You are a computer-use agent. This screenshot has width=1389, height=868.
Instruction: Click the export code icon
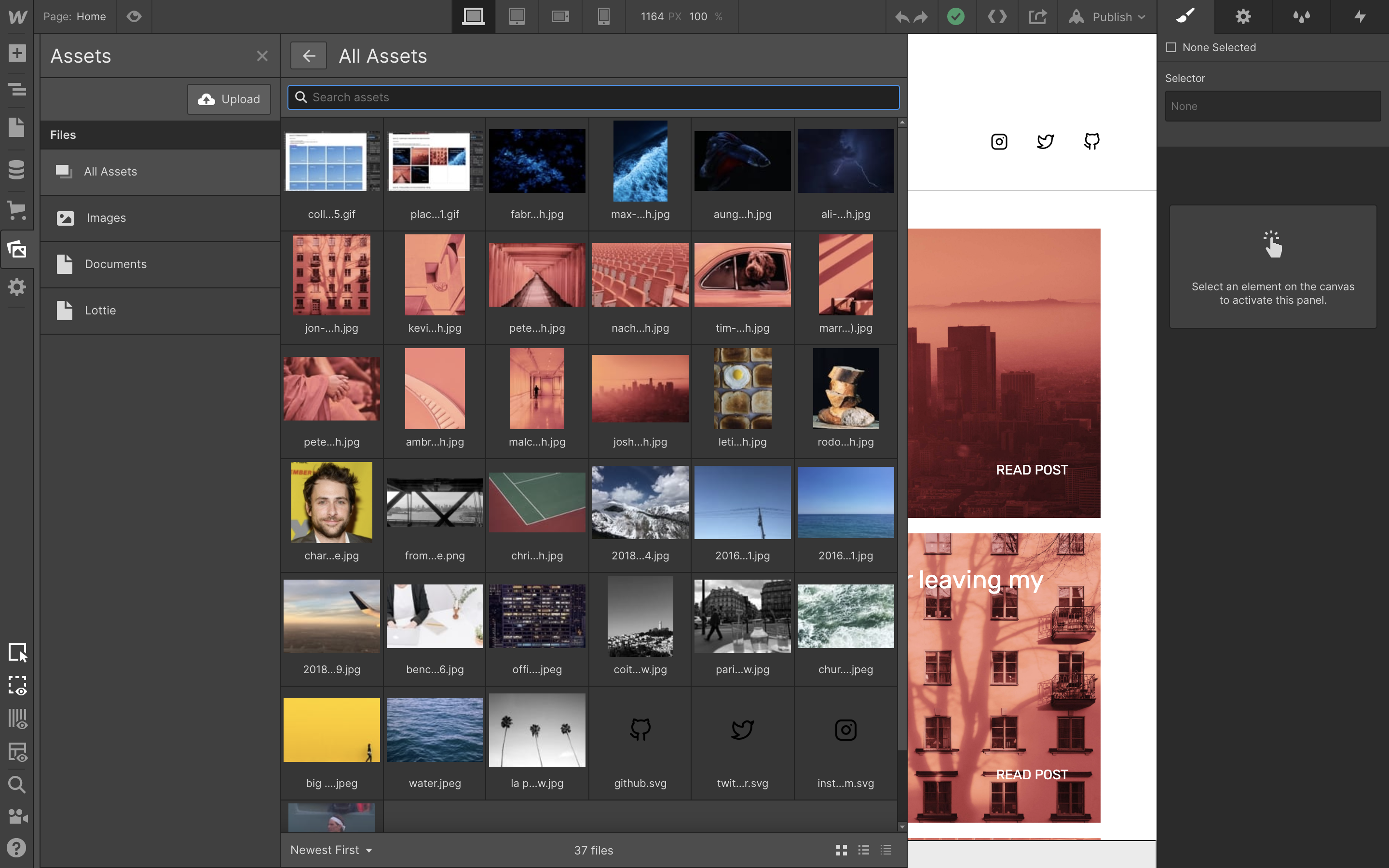(997, 17)
